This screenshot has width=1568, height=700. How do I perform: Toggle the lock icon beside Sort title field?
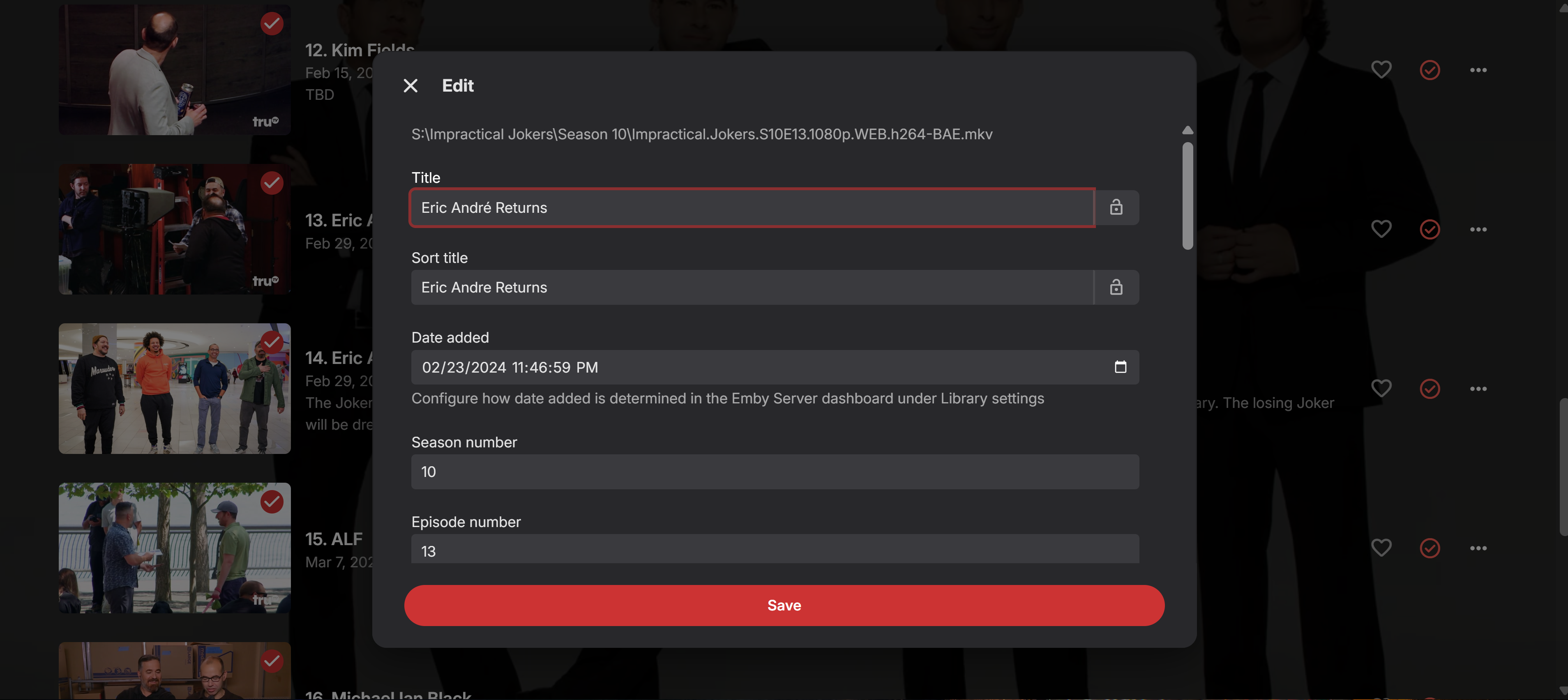point(1116,287)
